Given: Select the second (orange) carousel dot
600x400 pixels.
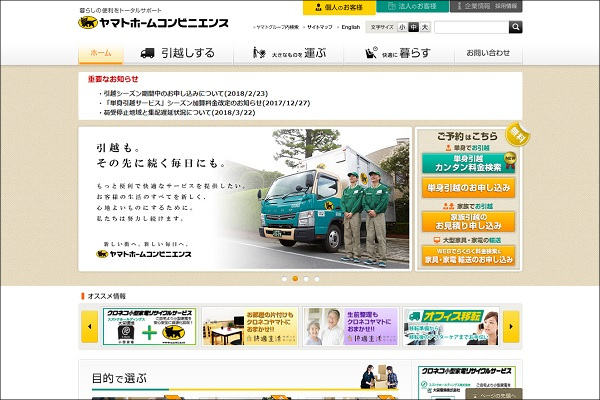Looking at the screenshot, I should click(295, 279).
